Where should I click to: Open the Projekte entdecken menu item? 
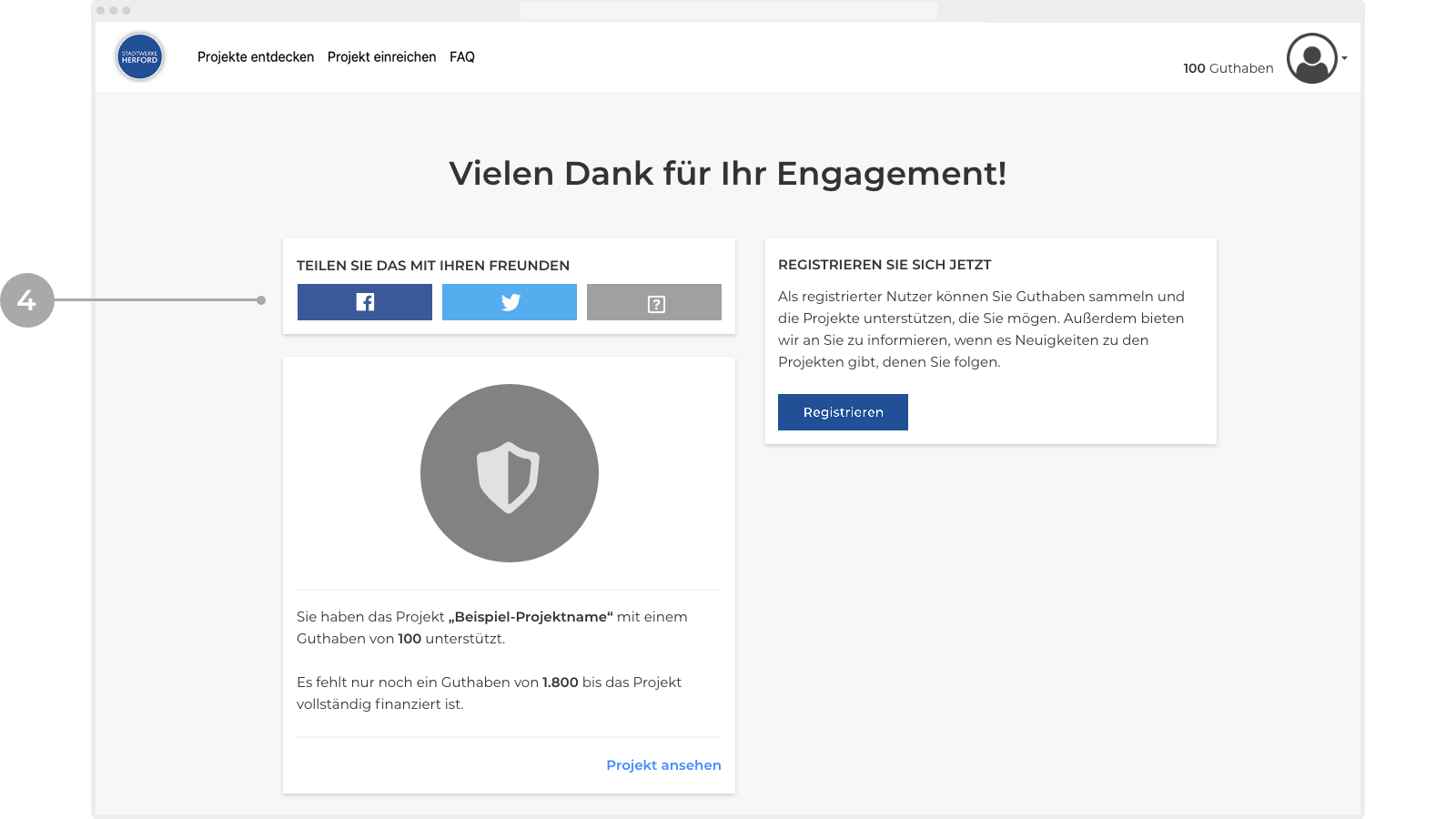[255, 56]
